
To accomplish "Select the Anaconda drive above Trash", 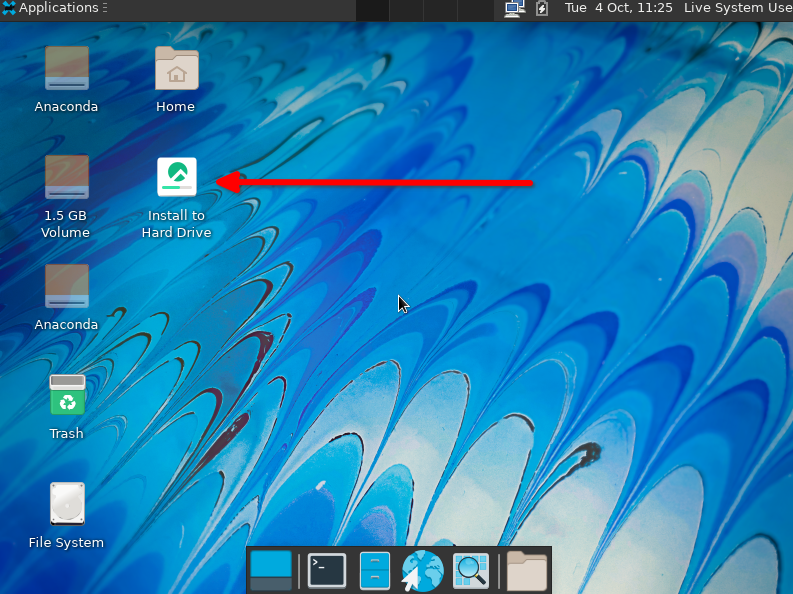I will tap(66, 287).
